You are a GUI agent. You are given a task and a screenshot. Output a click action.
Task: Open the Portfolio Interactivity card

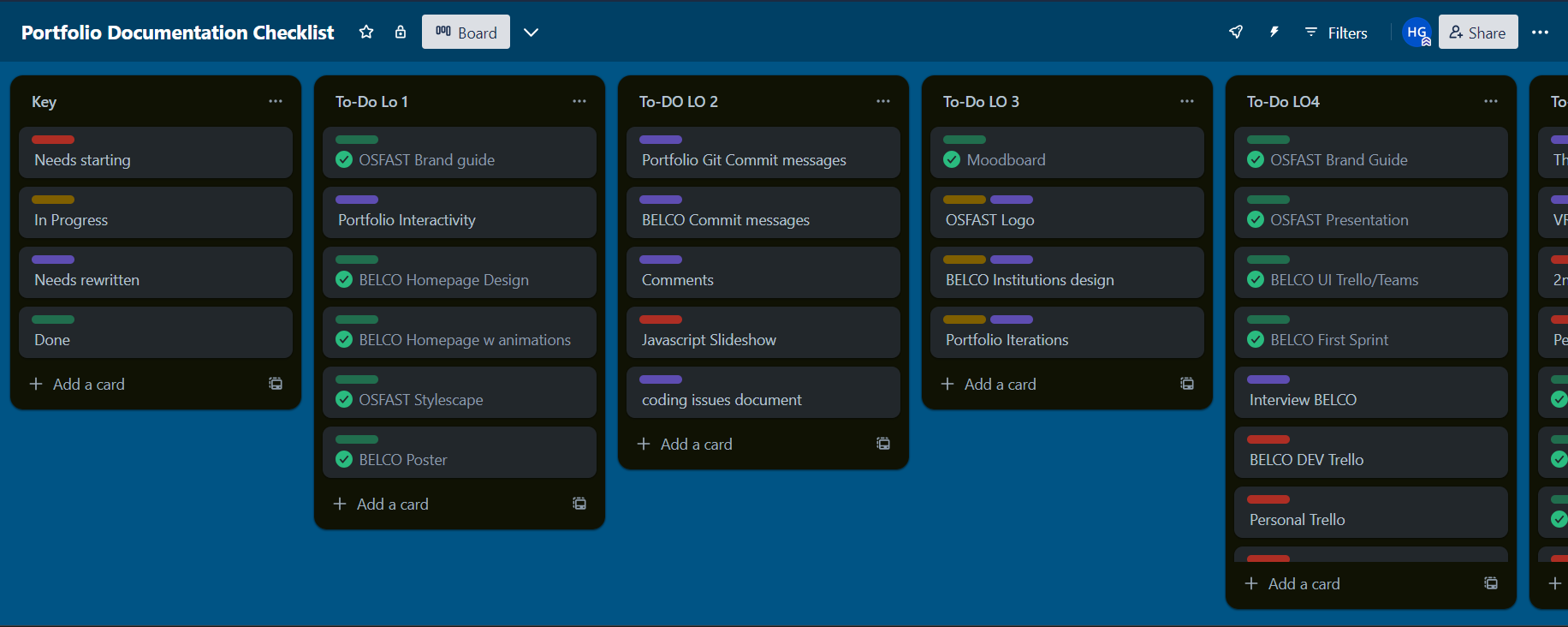pos(460,212)
